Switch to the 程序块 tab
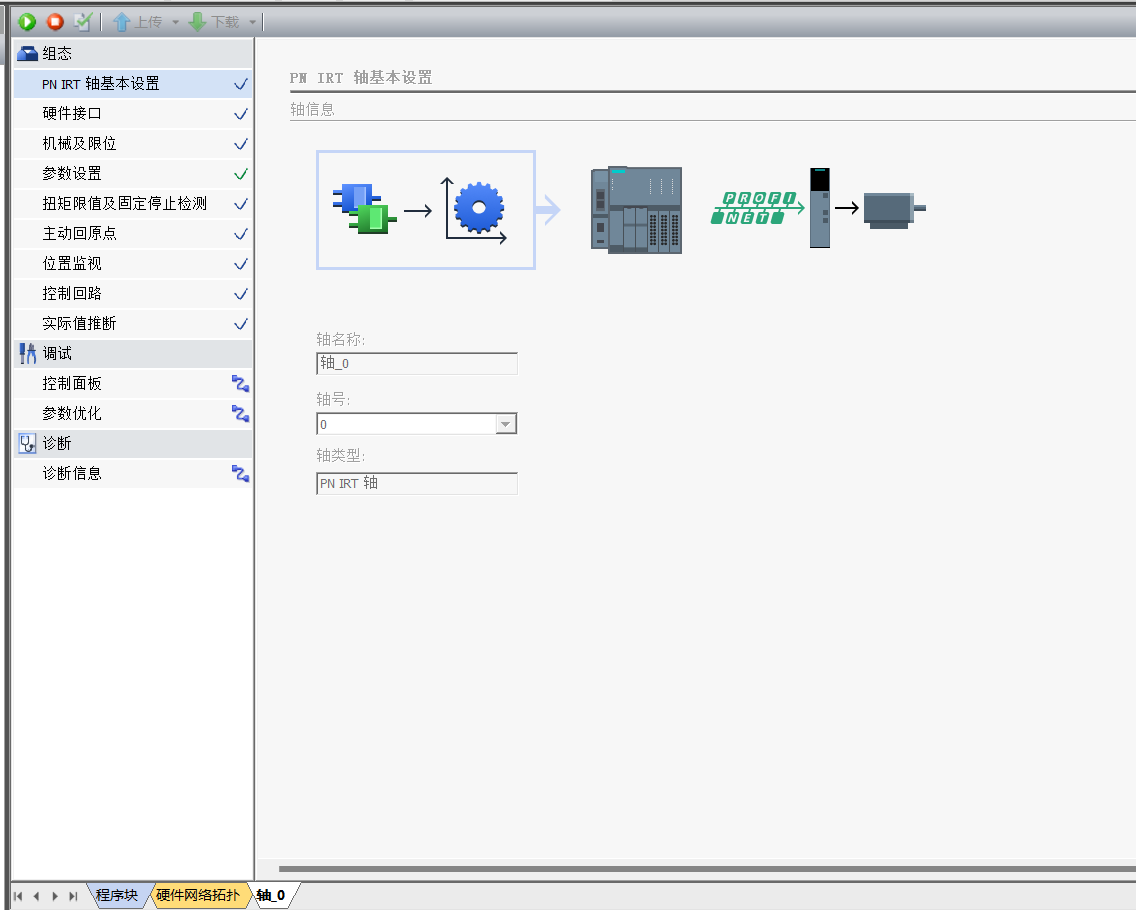 (x=117, y=896)
